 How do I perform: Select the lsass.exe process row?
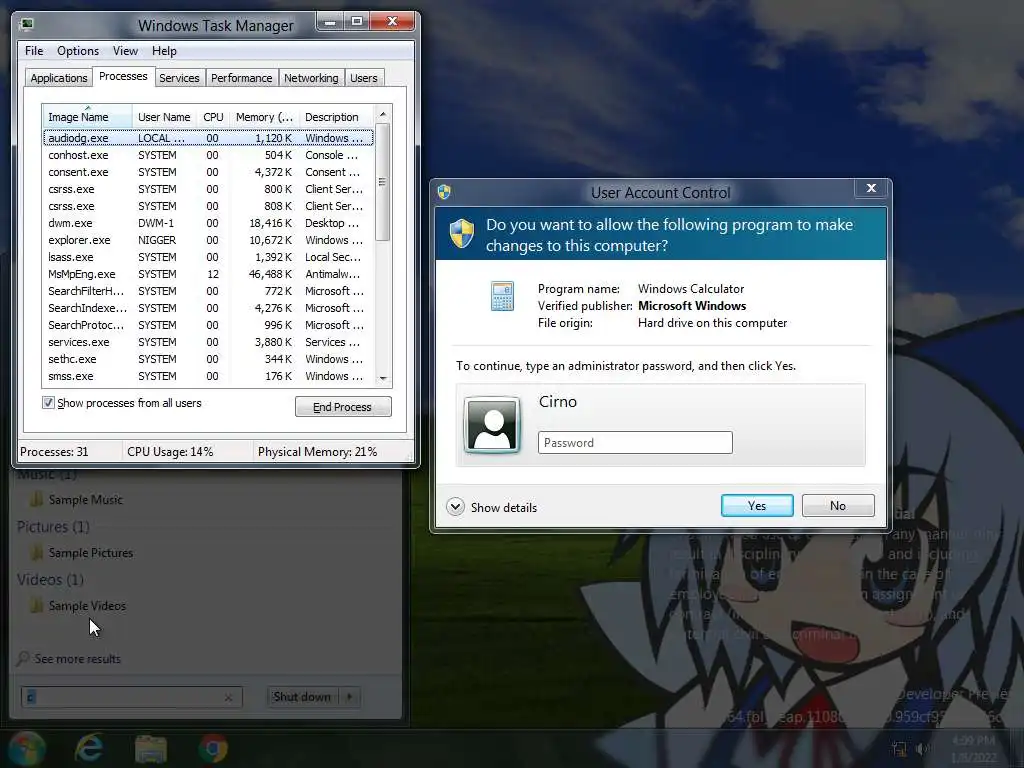208,257
